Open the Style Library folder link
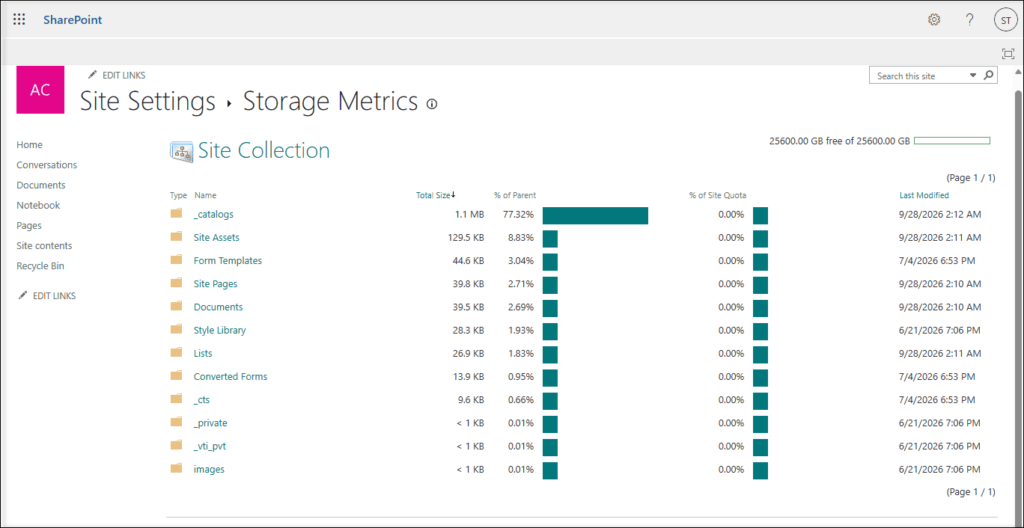The width and height of the screenshot is (1024, 528). coord(220,330)
